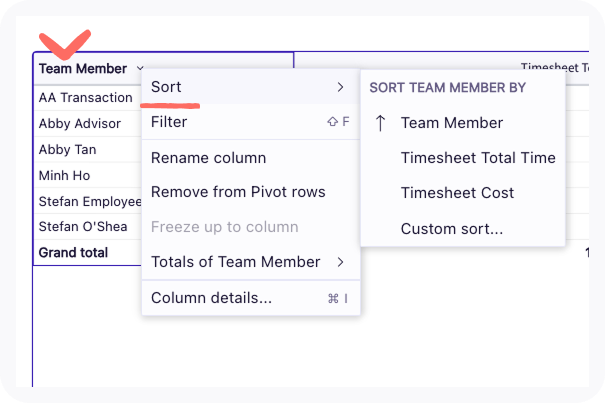
Task: Open Column details from the menu
Action: click(211, 298)
